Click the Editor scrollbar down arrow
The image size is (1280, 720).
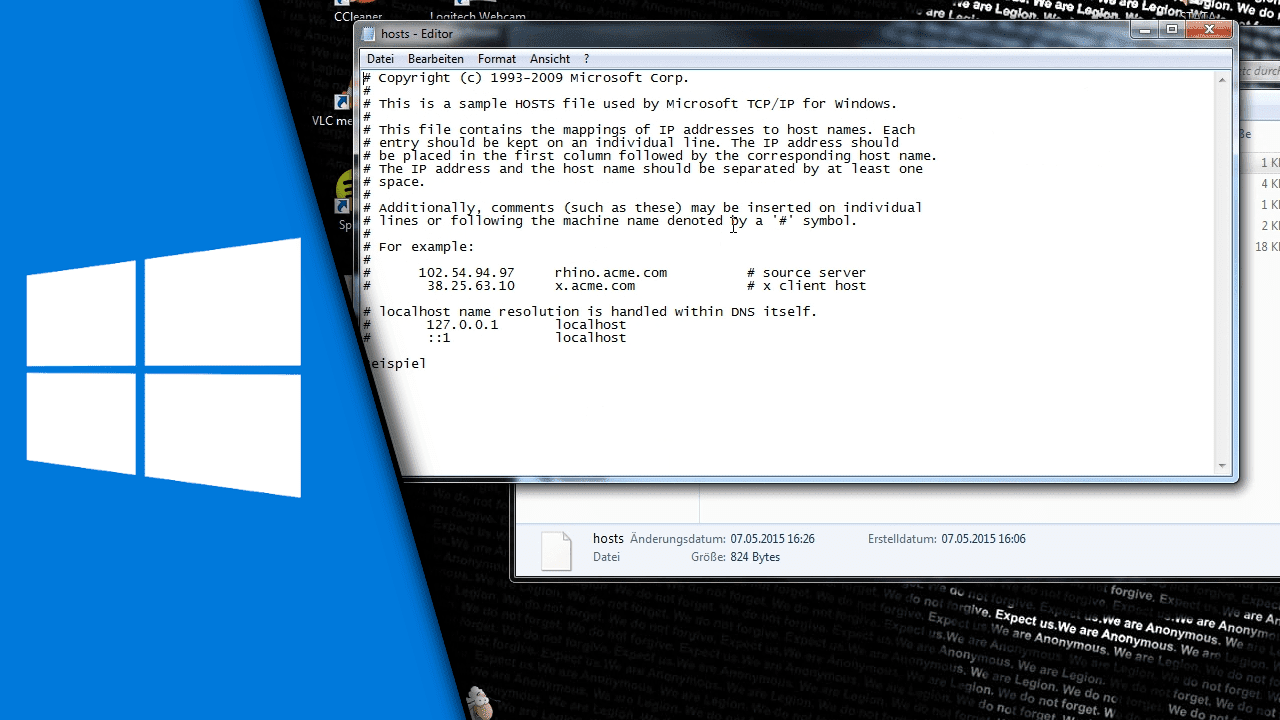pyautogui.click(x=1222, y=466)
